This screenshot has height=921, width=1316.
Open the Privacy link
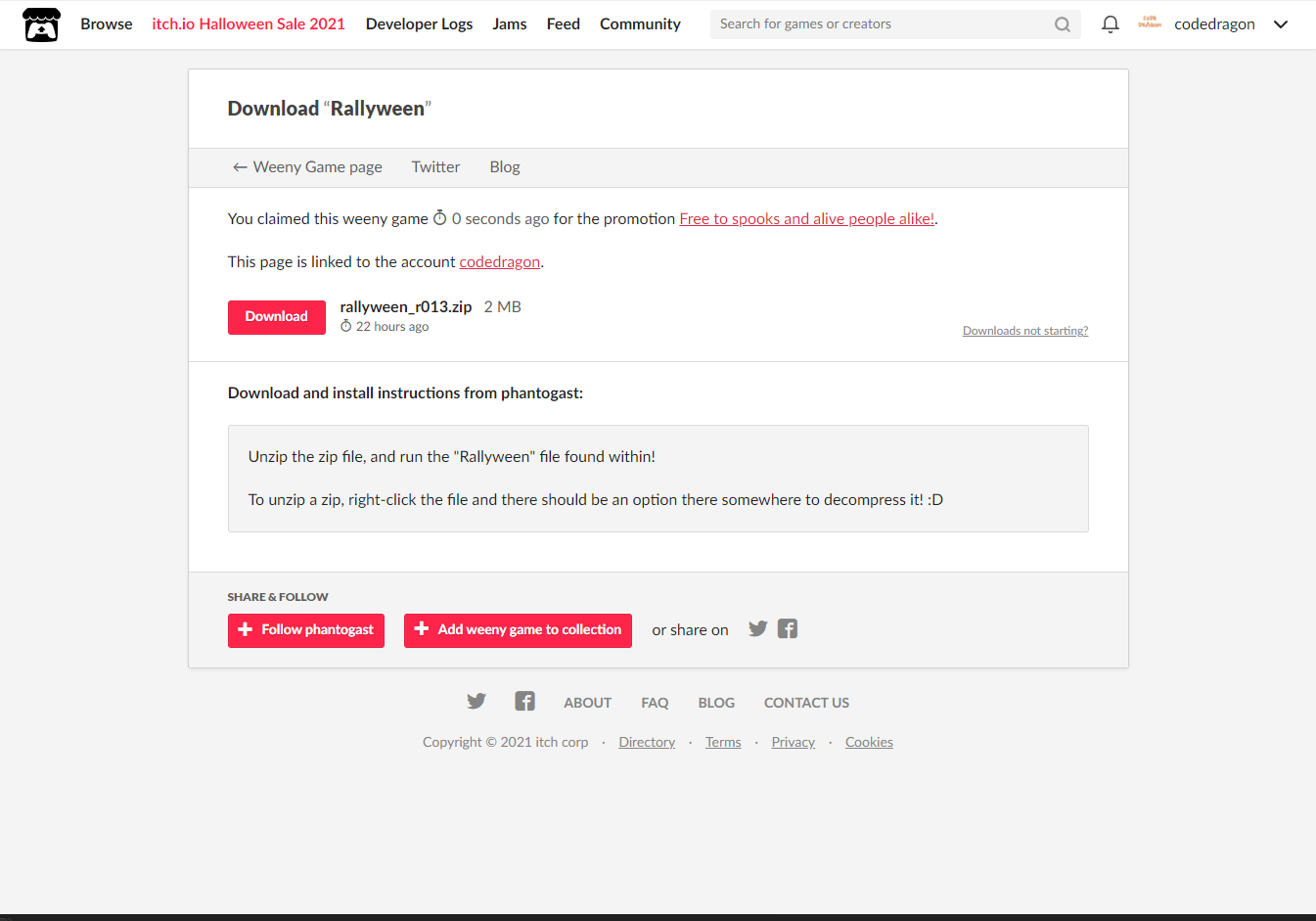tap(794, 742)
